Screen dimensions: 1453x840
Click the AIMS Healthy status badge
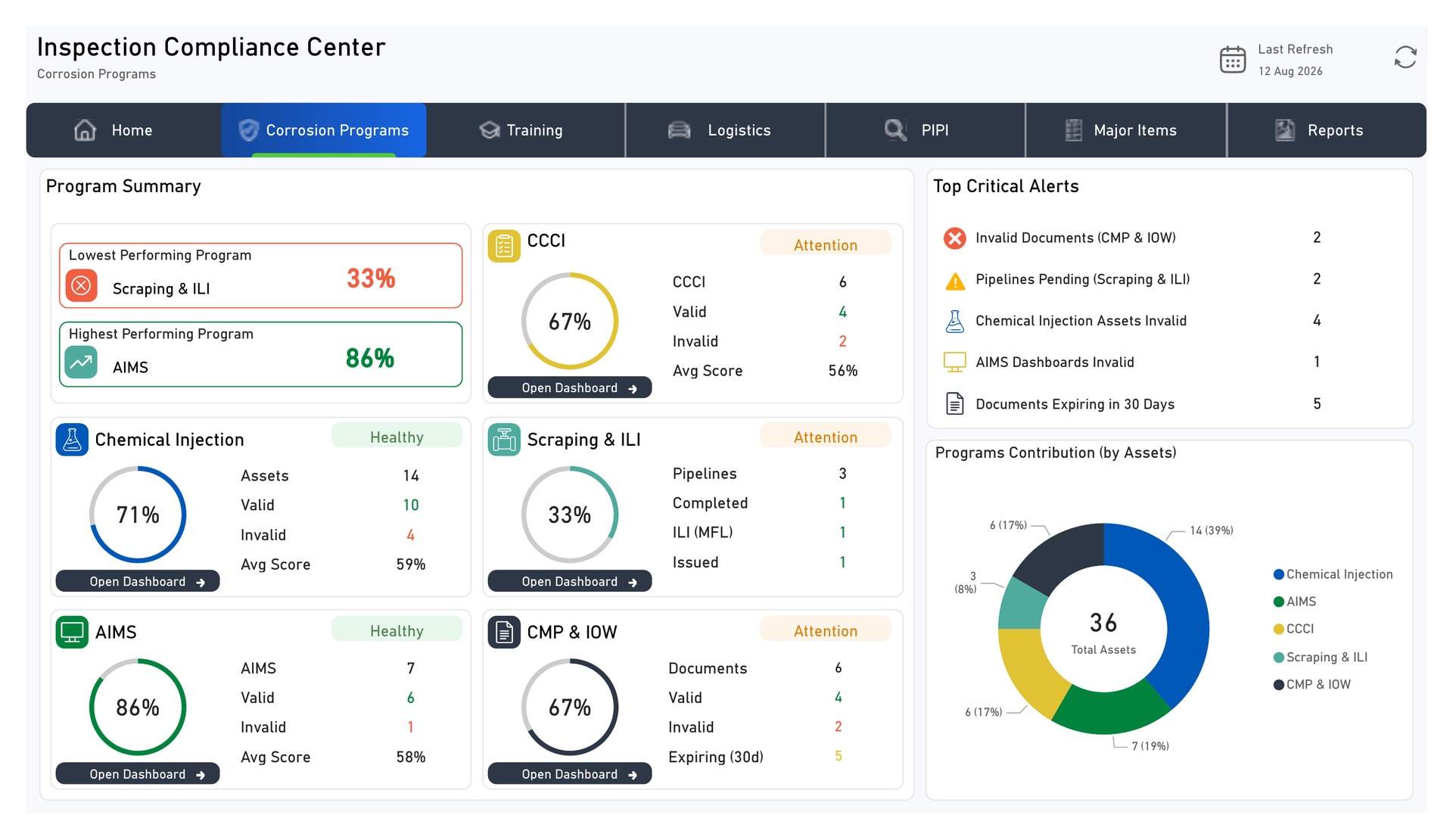[x=397, y=630]
